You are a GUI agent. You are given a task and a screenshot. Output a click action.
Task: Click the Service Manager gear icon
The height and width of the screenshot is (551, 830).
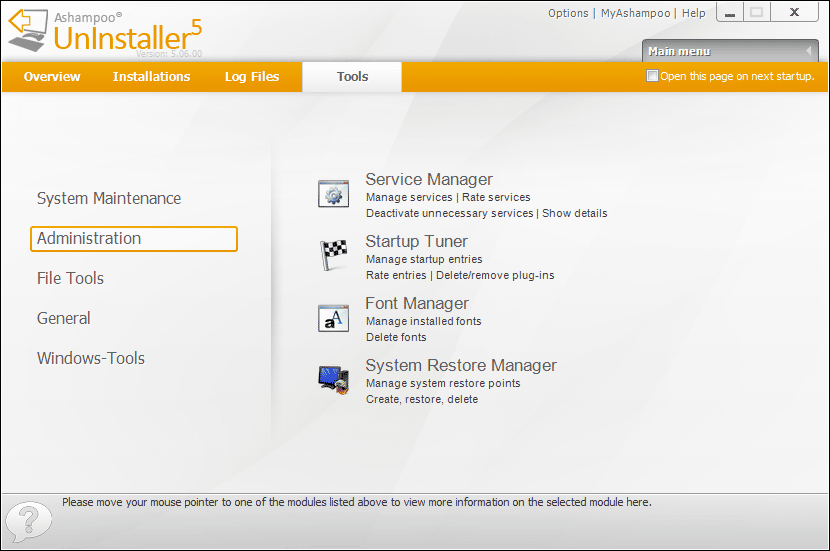(x=333, y=194)
